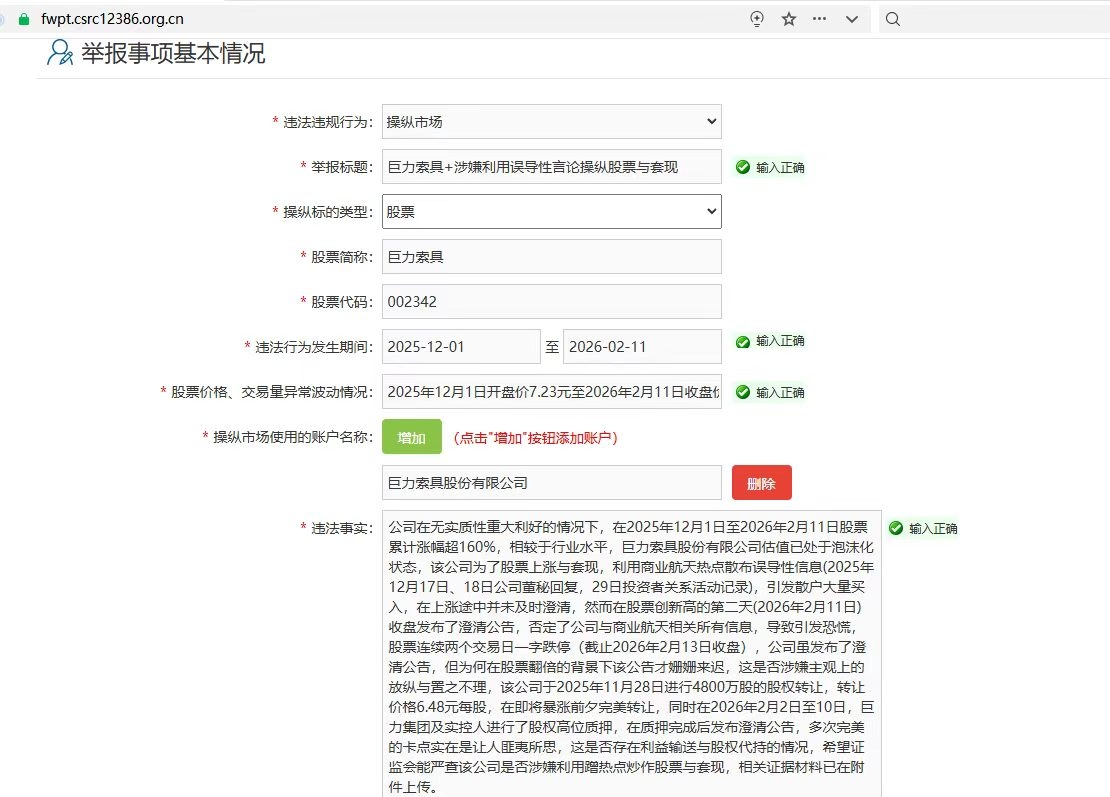Click the end date field 2026-02-11
The width and height of the screenshot is (1110, 797).
click(x=642, y=347)
